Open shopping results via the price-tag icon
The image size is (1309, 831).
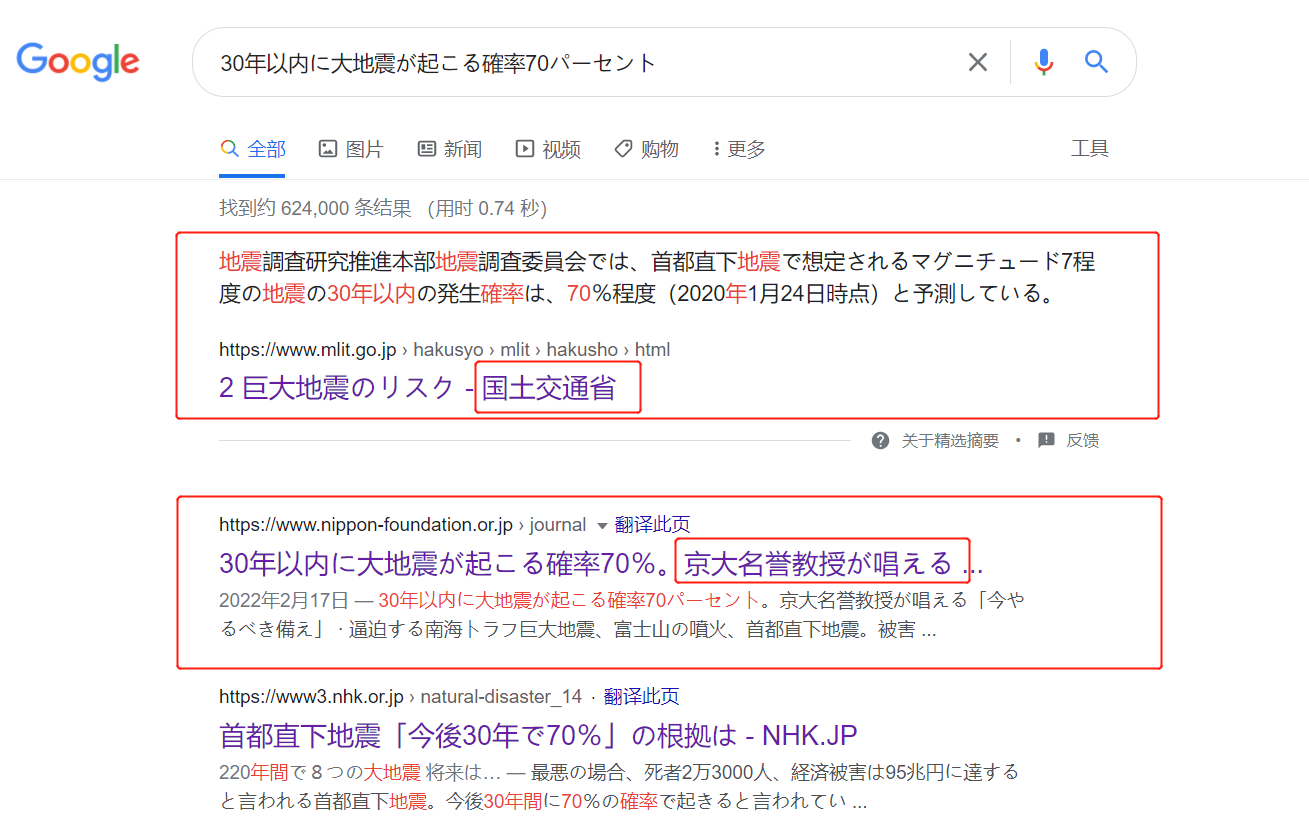[621, 148]
